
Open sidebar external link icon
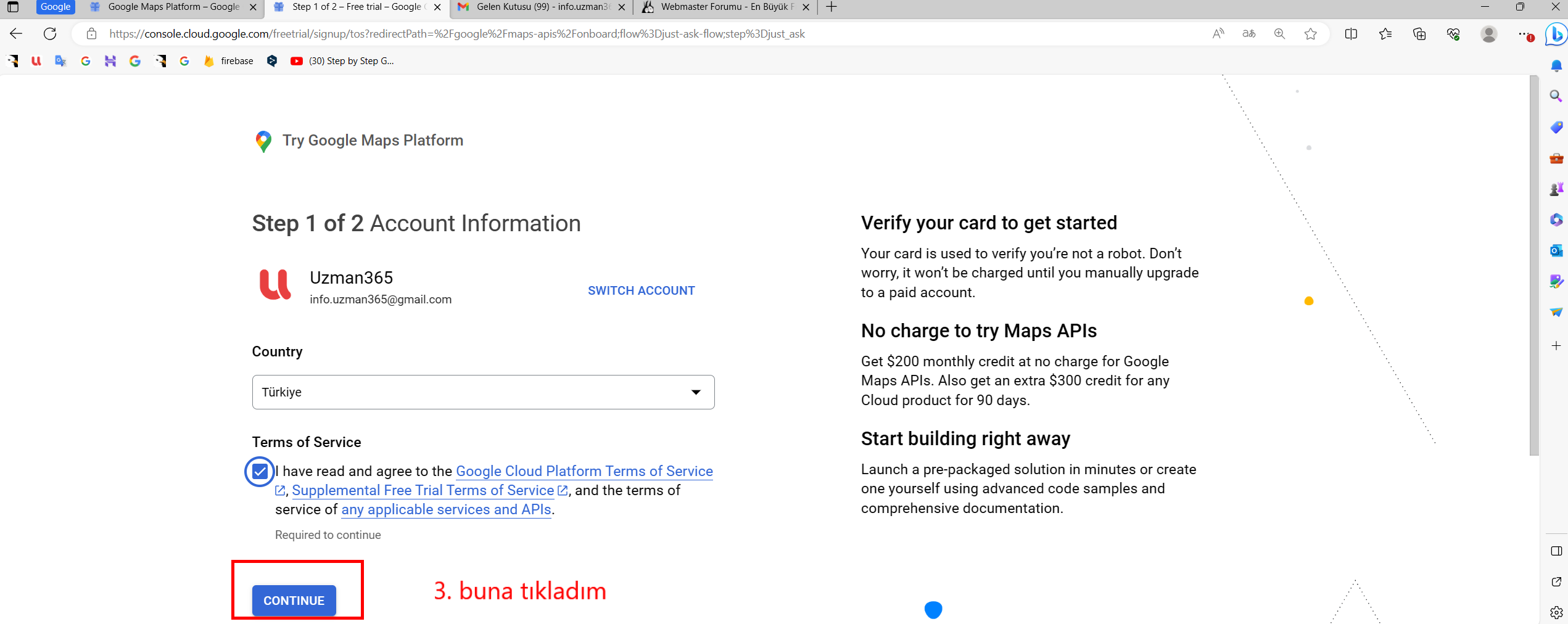point(1556,581)
